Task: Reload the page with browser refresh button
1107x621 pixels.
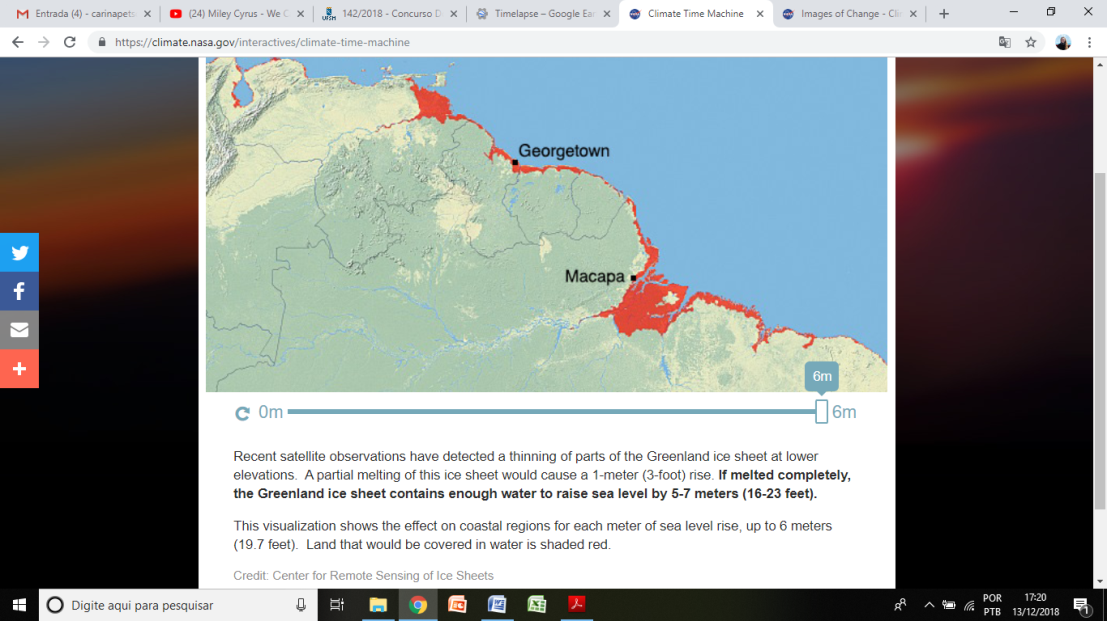Action: click(x=69, y=42)
